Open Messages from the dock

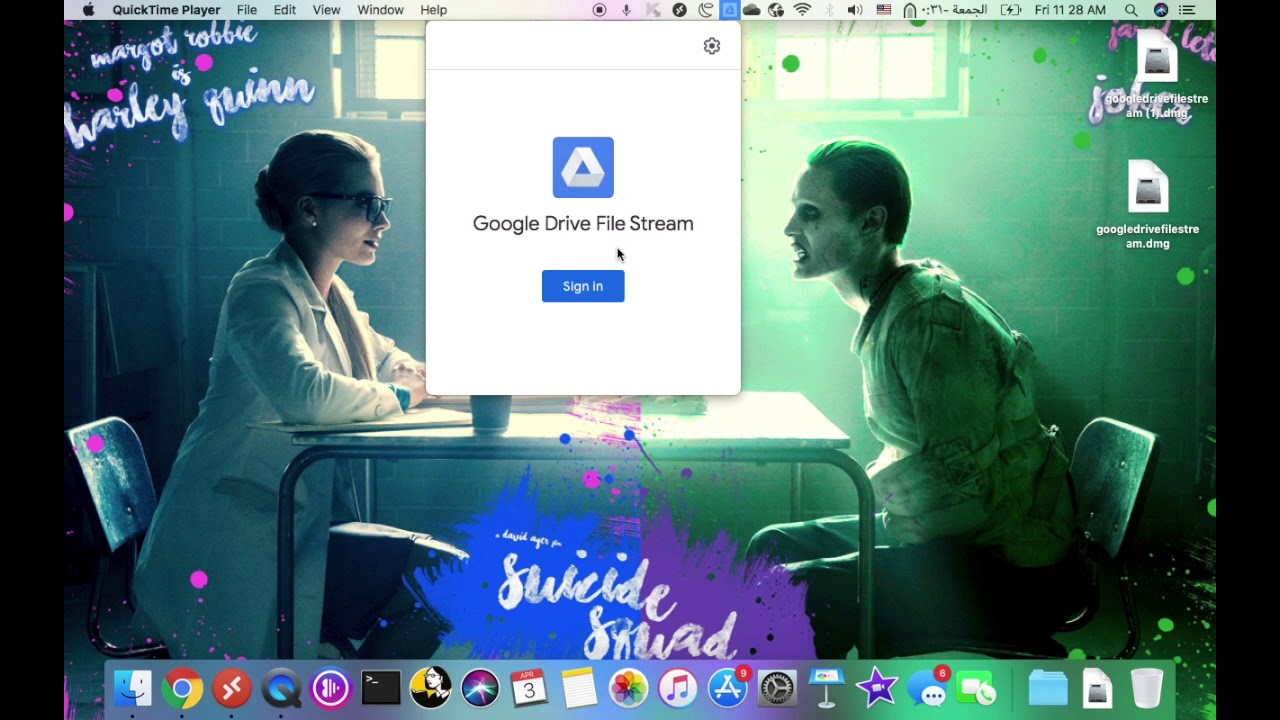(927, 688)
